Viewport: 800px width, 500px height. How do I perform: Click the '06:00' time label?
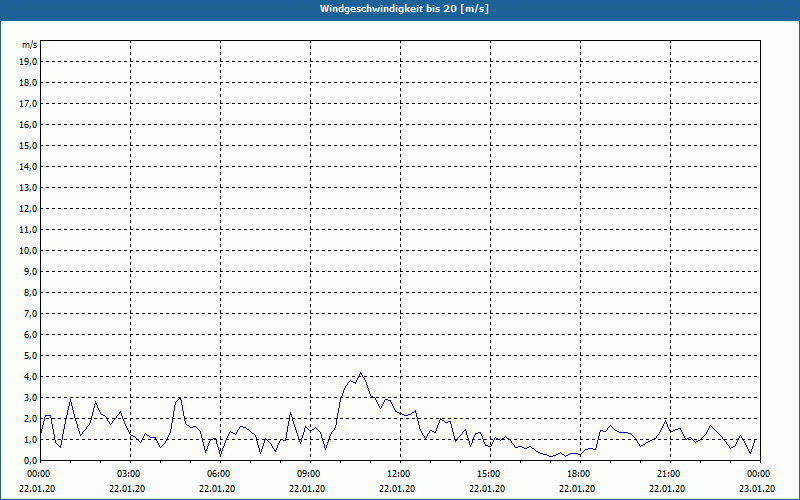[x=220, y=474]
